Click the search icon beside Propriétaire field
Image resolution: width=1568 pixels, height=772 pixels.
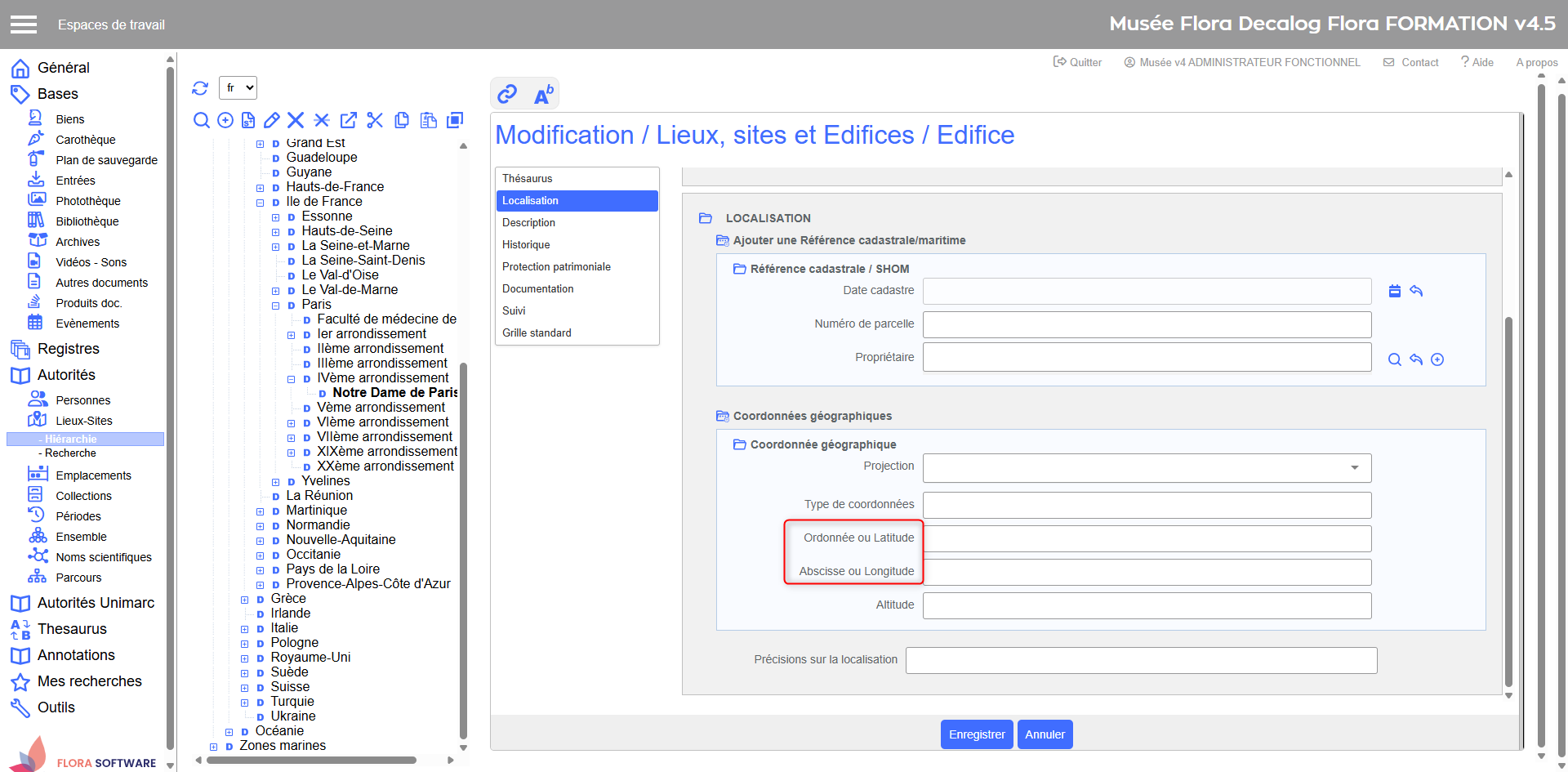[1395, 359]
